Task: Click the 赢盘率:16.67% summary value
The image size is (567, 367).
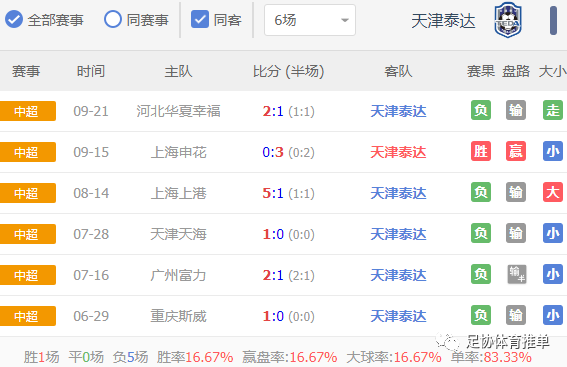Action: coord(289,357)
